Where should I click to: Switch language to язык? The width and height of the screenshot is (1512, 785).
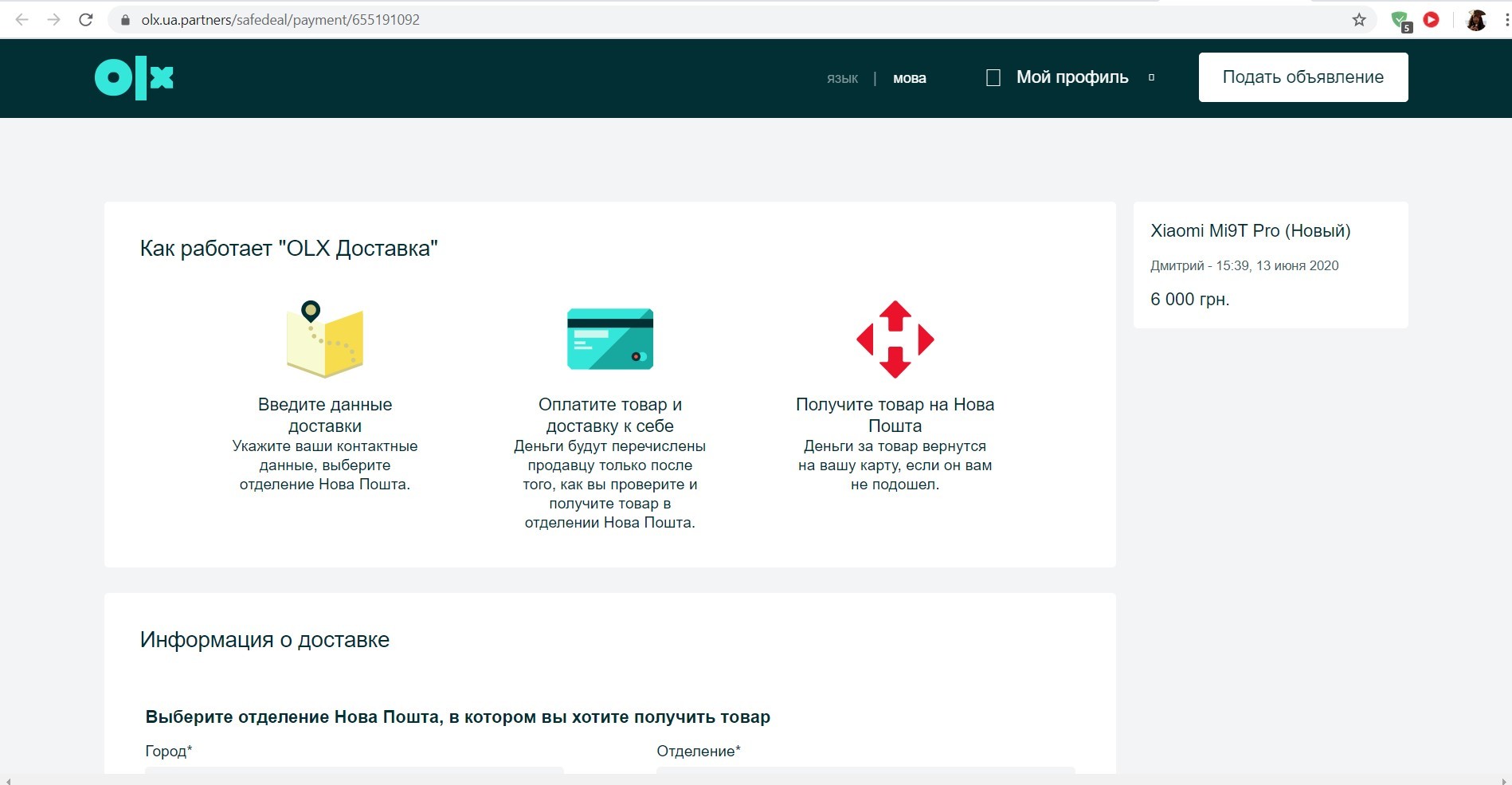click(x=842, y=78)
